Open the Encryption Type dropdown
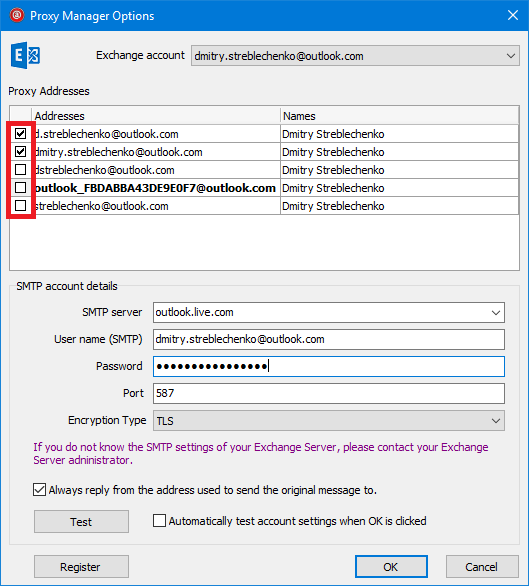This screenshot has height=586, width=529. click(329, 421)
